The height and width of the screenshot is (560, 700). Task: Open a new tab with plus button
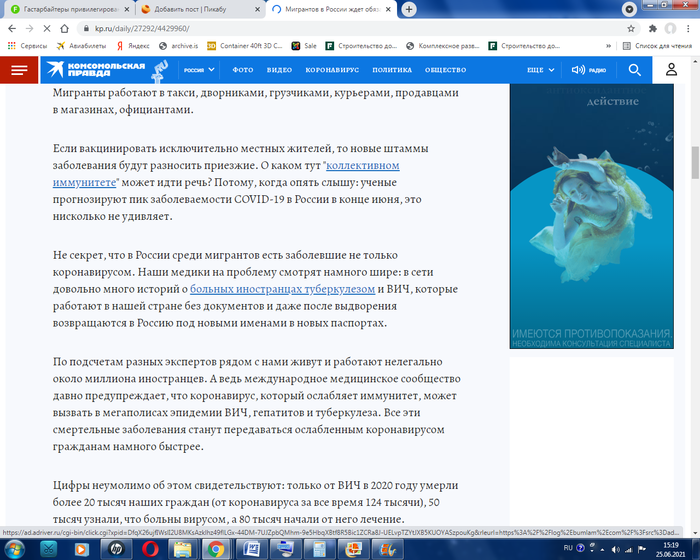(x=409, y=9)
